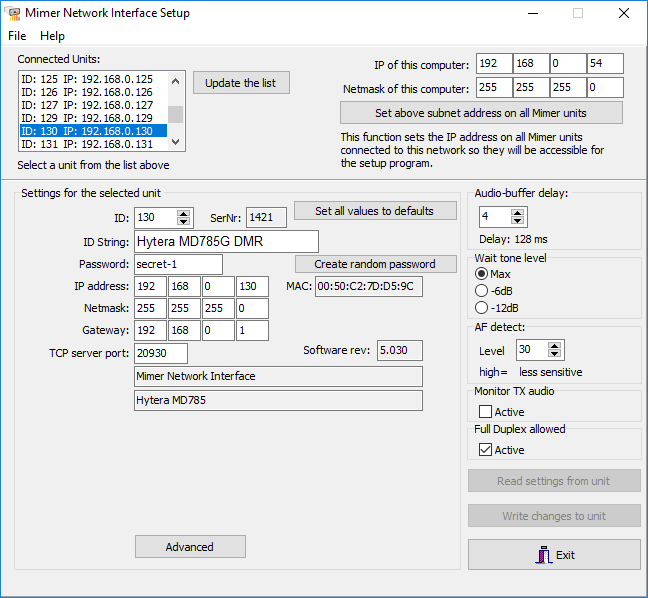
Task: Click the Mimer Network Interface text field
Action: (278, 376)
